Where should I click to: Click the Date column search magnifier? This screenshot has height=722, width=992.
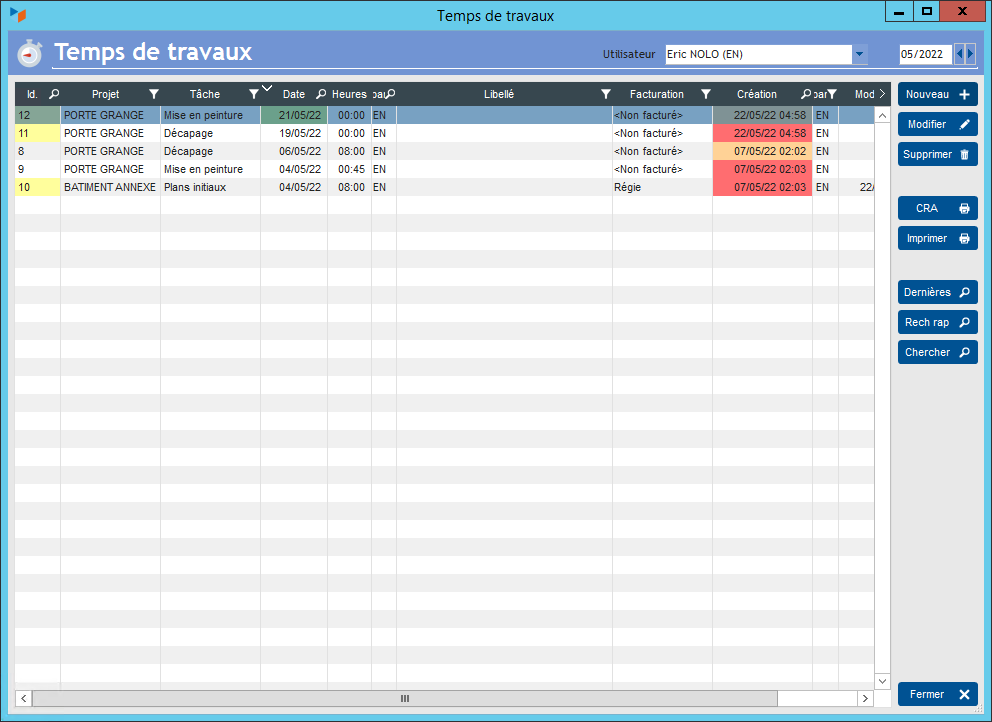tap(320, 94)
